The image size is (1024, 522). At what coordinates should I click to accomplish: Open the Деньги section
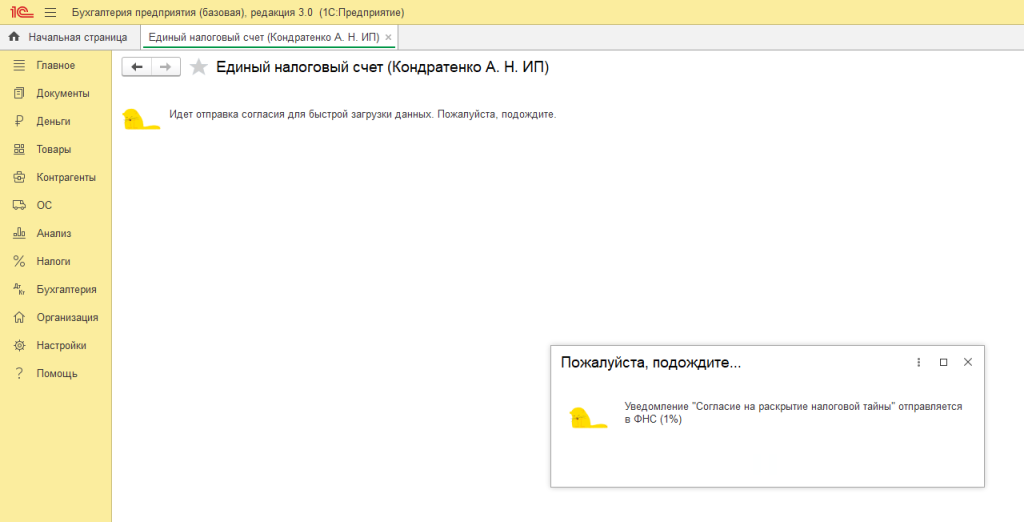pos(56,122)
